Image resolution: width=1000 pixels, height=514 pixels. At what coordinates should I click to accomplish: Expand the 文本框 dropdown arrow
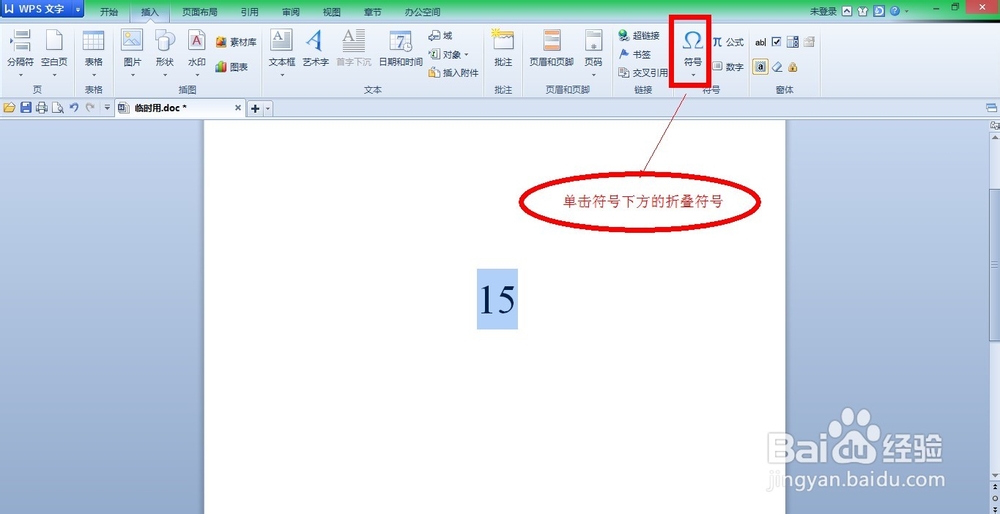tap(282, 75)
